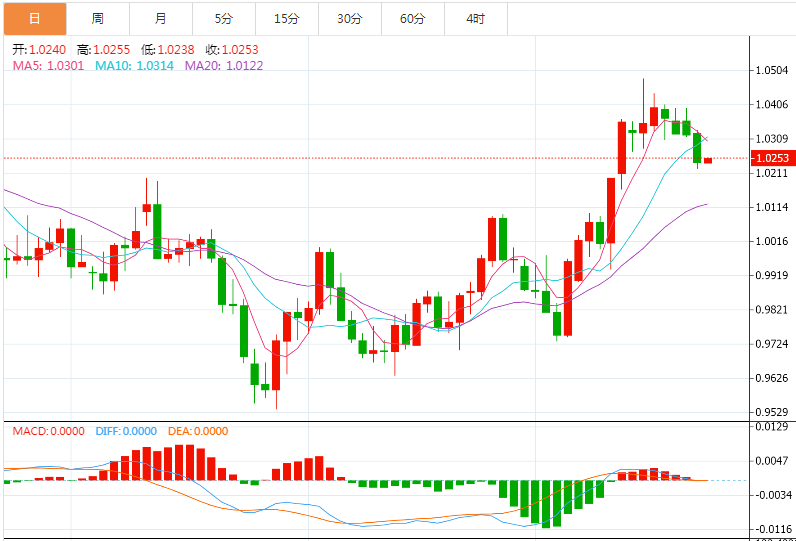The height and width of the screenshot is (541, 796).
Task: Select the 日 daily chart tab
Action: pos(35,19)
